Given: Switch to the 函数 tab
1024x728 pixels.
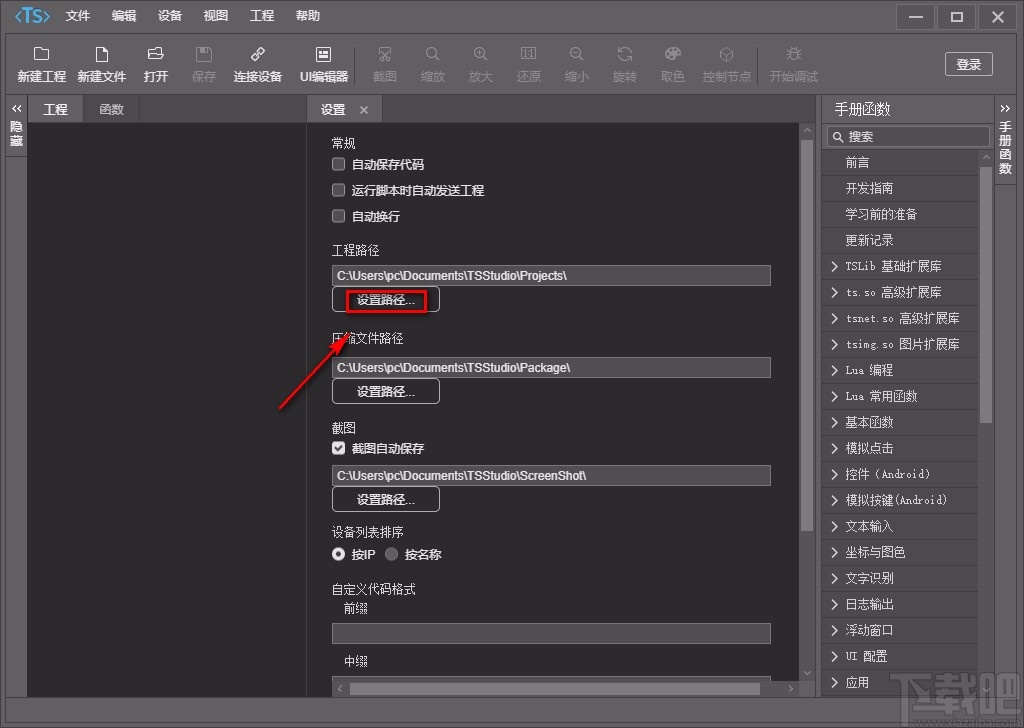Looking at the screenshot, I should 111,109.
